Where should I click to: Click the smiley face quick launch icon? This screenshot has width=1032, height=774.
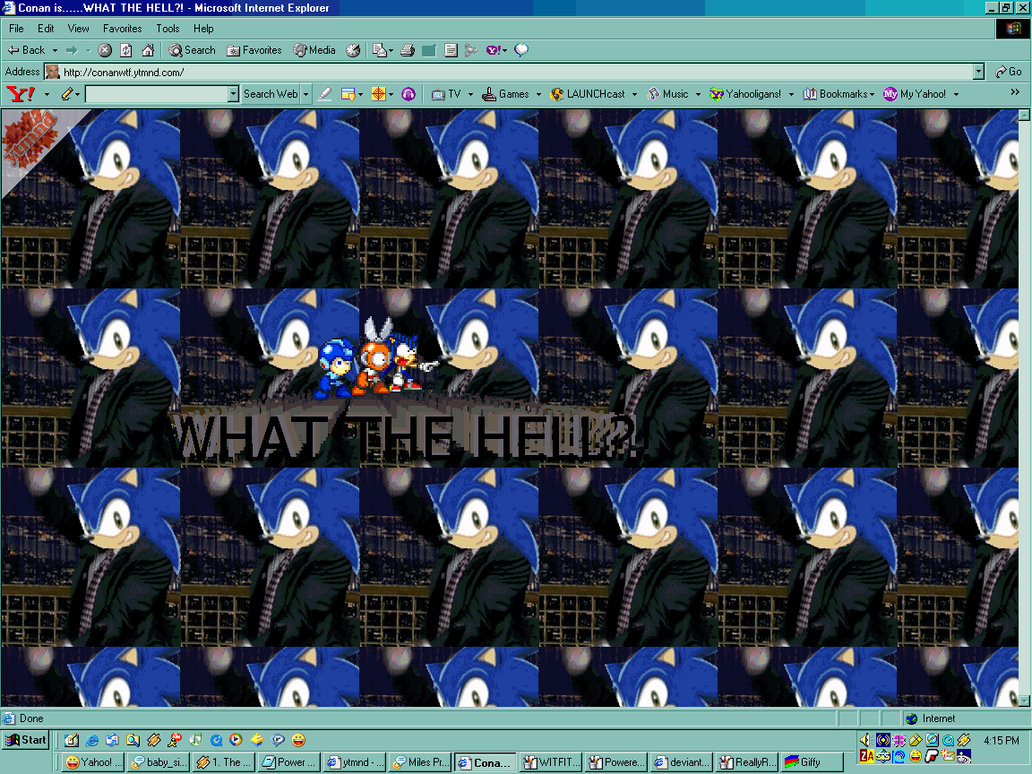point(299,740)
